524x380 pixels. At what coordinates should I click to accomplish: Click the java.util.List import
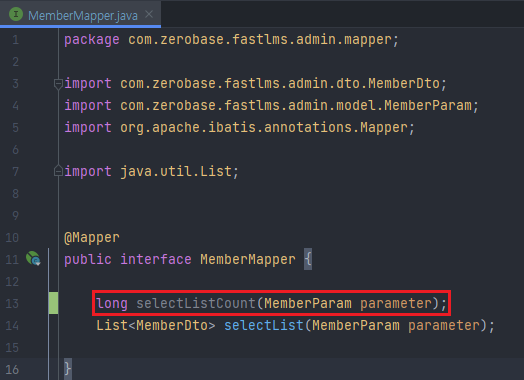click(x=176, y=171)
